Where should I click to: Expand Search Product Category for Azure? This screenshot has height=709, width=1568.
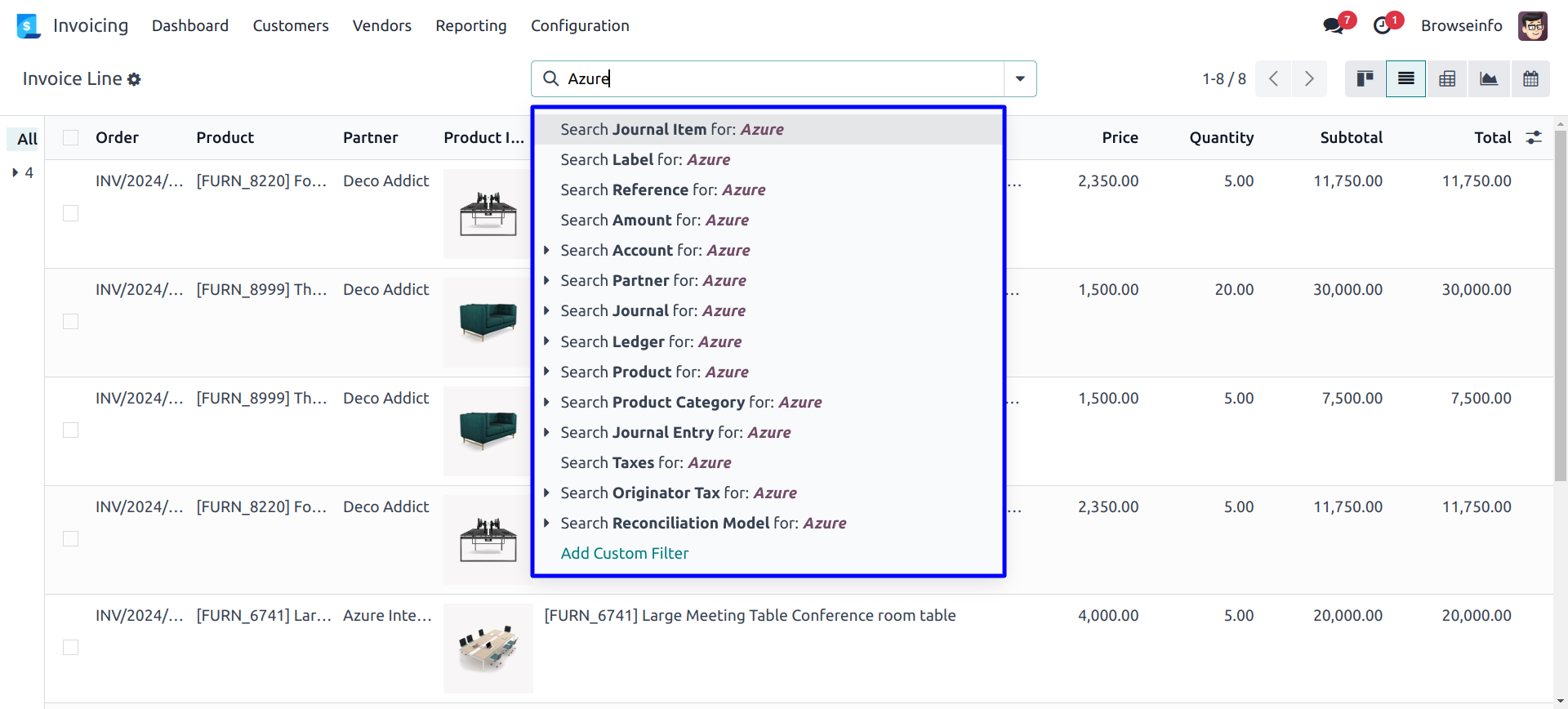[546, 403]
